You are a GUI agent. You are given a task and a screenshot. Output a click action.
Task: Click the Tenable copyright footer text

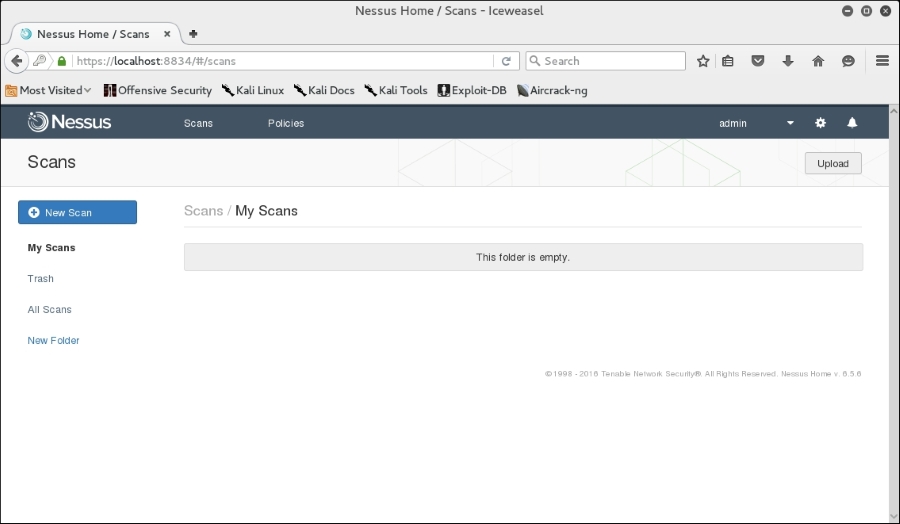click(x=703, y=374)
